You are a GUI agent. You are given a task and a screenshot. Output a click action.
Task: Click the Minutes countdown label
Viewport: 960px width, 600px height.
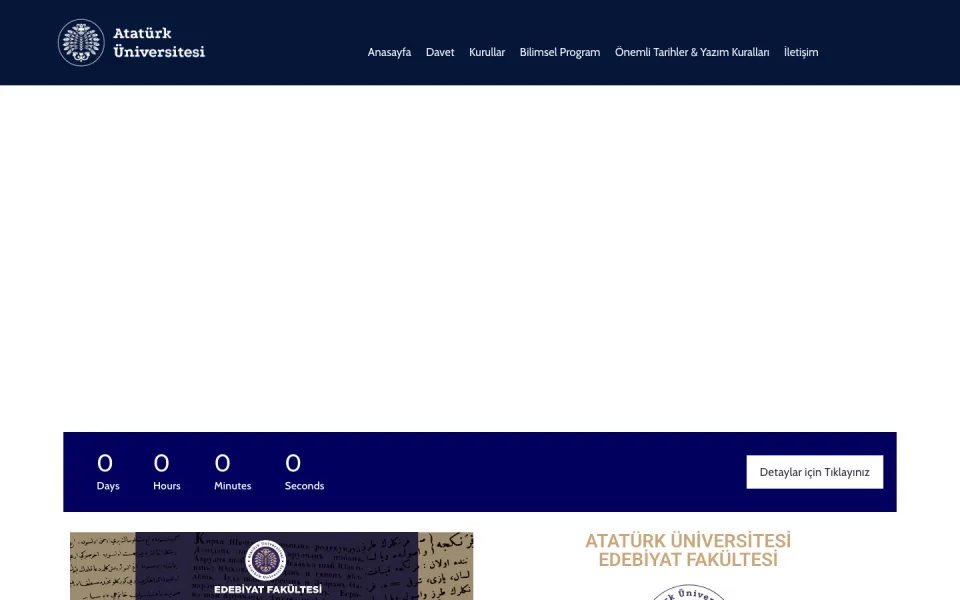pos(233,486)
